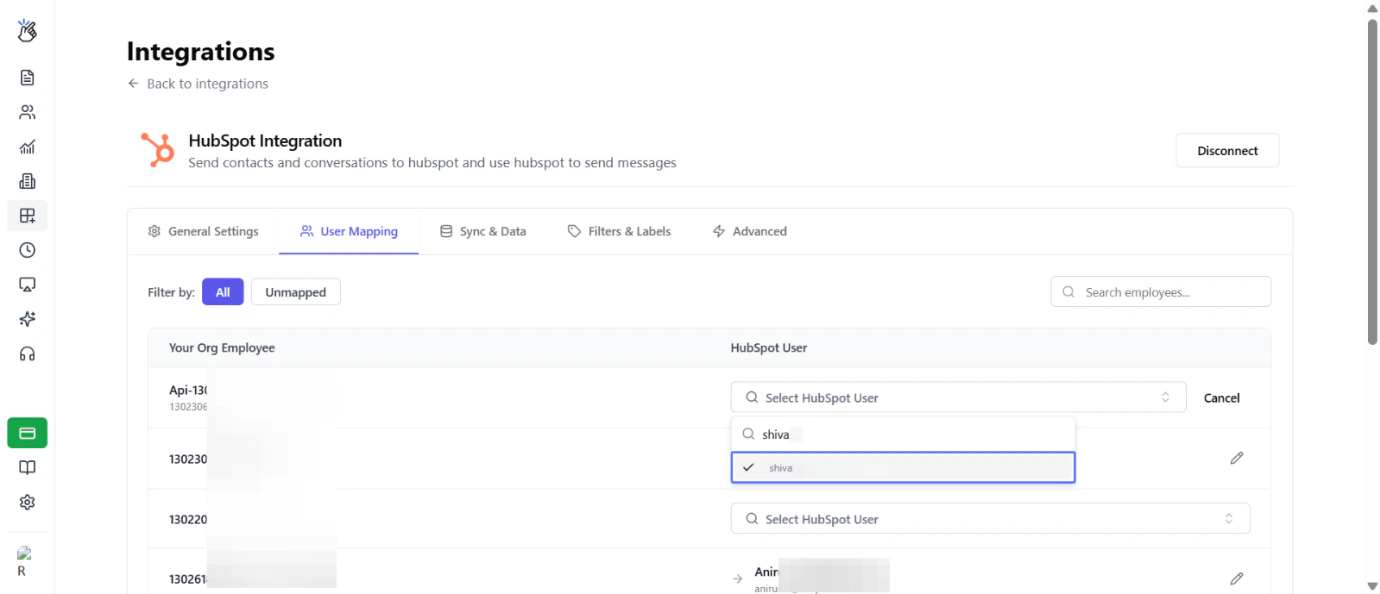Click the AI sparkles icon in sidebar
The image size is (1380, 594).
coord(26,319)
